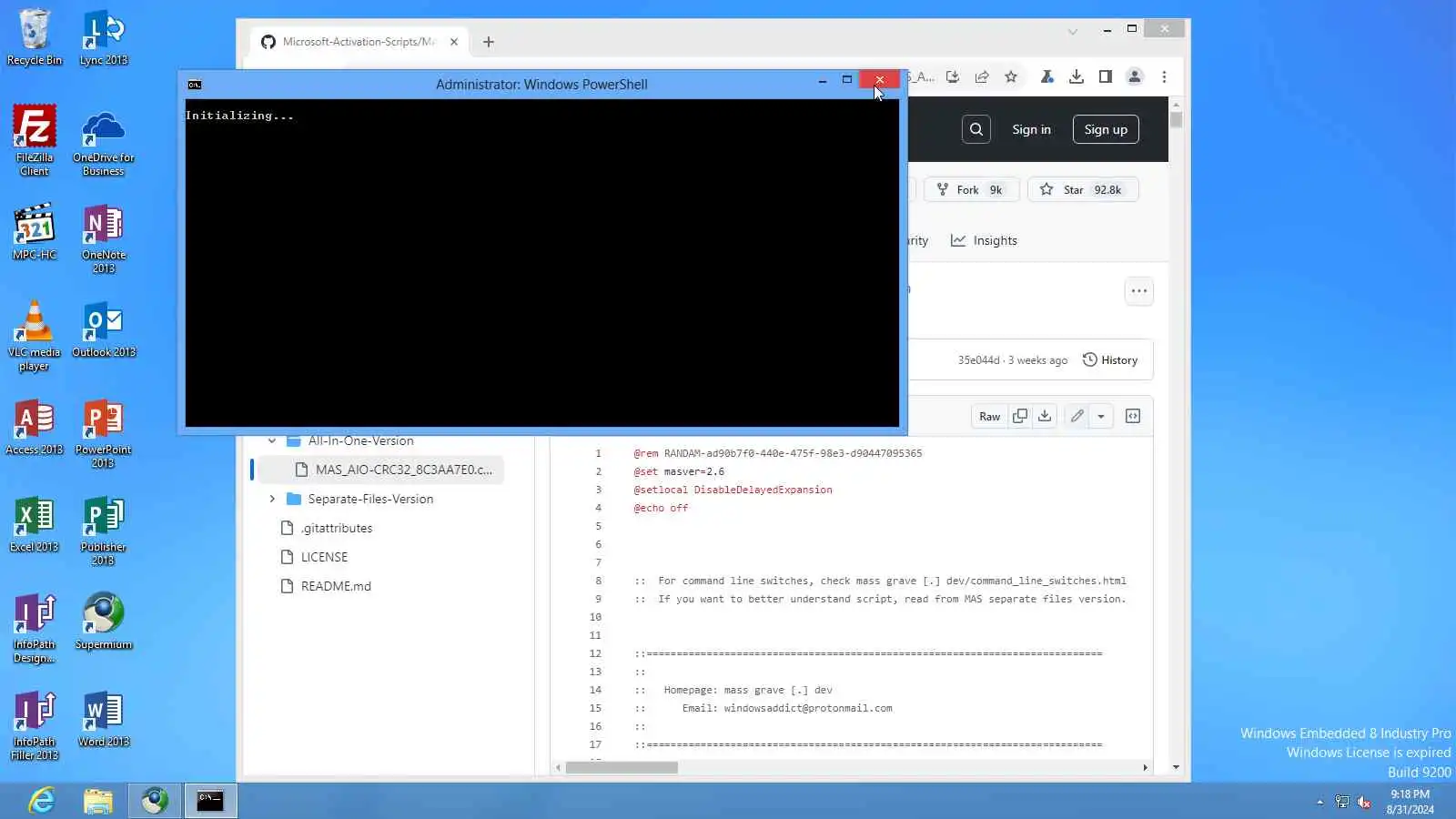The image size is (1456, 819).
Task: Click the Sign up button on GitHub
Action: [x=1106, y=129]
